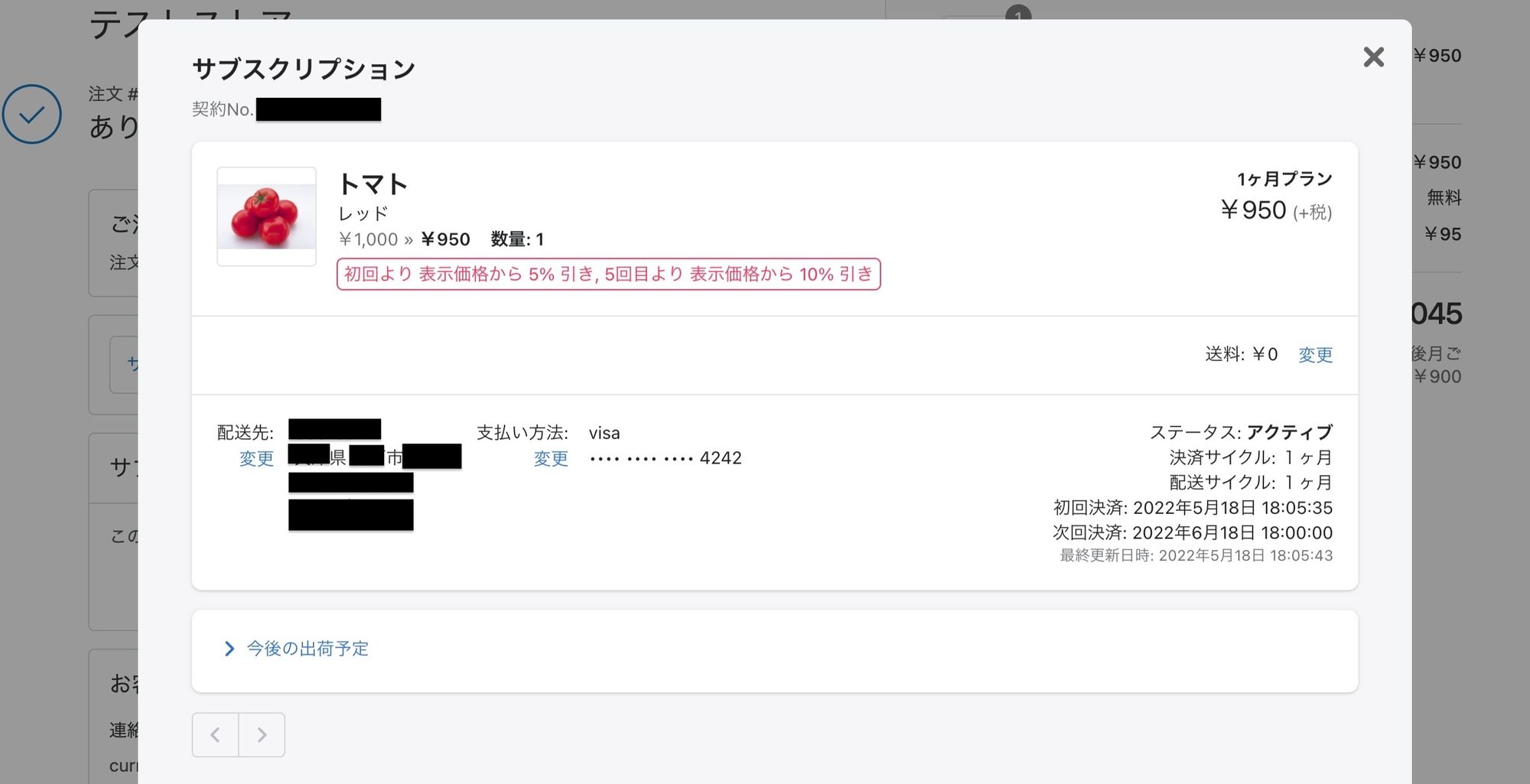The width and height of the screenshot is (1530, 784).
Task: Click the right pagination arrow
Action: pos(262,734)
